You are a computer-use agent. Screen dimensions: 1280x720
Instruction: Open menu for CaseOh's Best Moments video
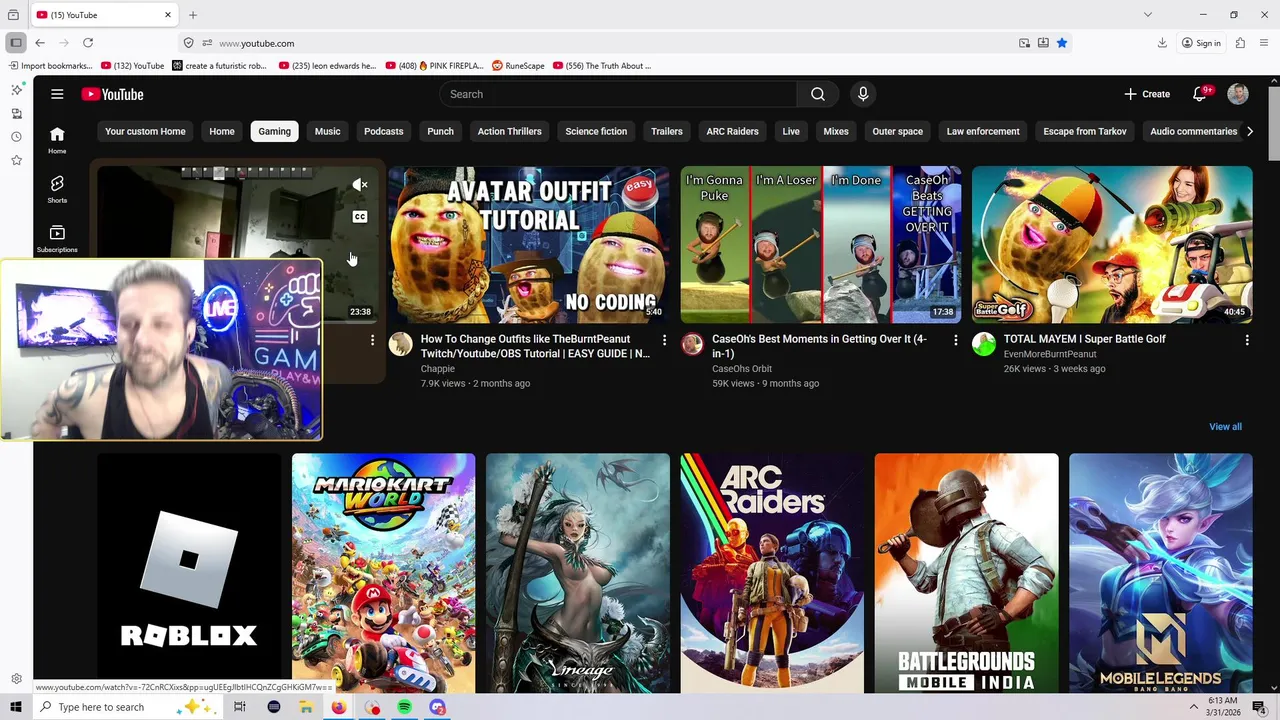[x=955, y=341]
